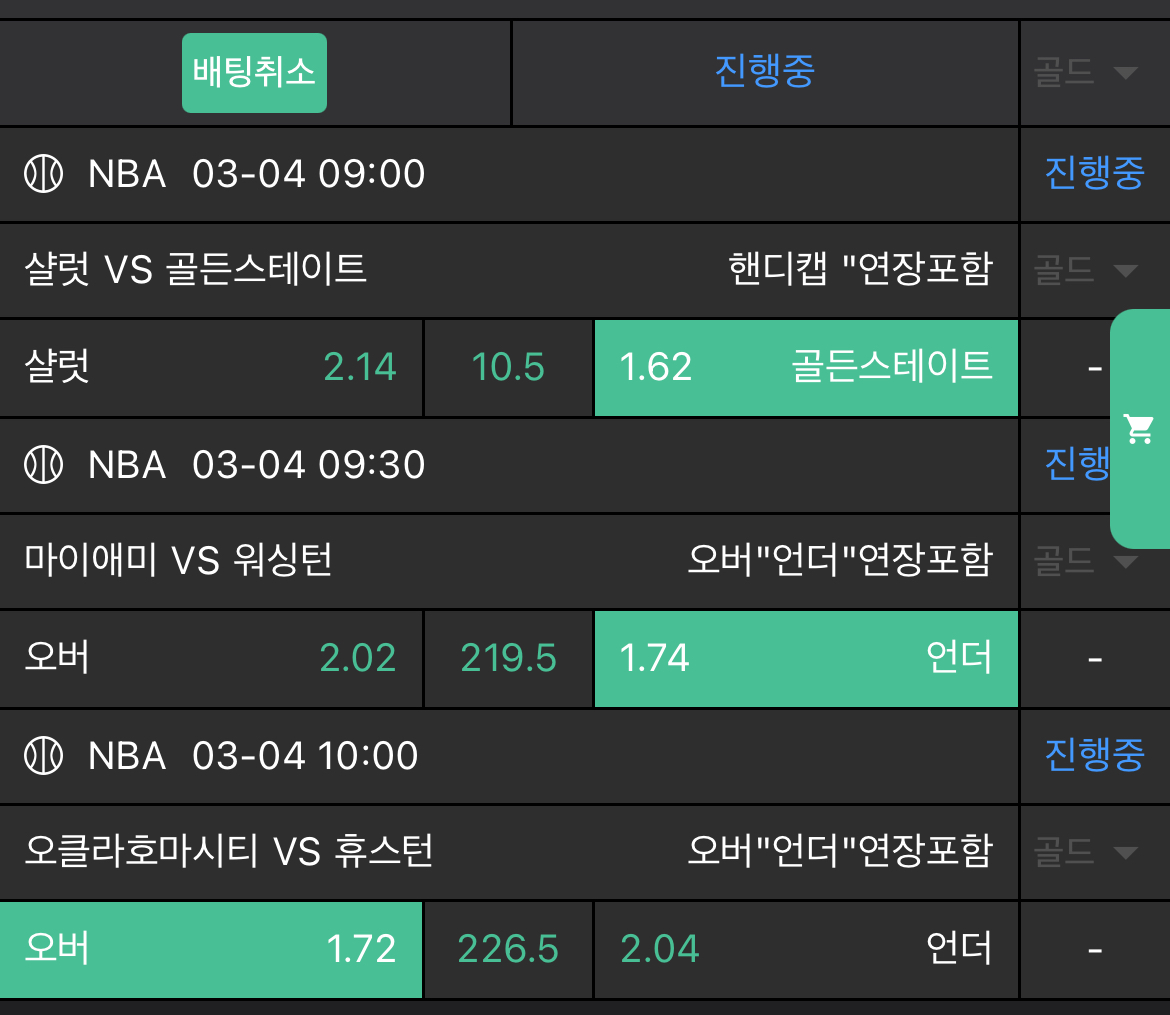Open the top header 골드 dropdown
This screenshot has width=1170, height=1015.
point(1086,73)
